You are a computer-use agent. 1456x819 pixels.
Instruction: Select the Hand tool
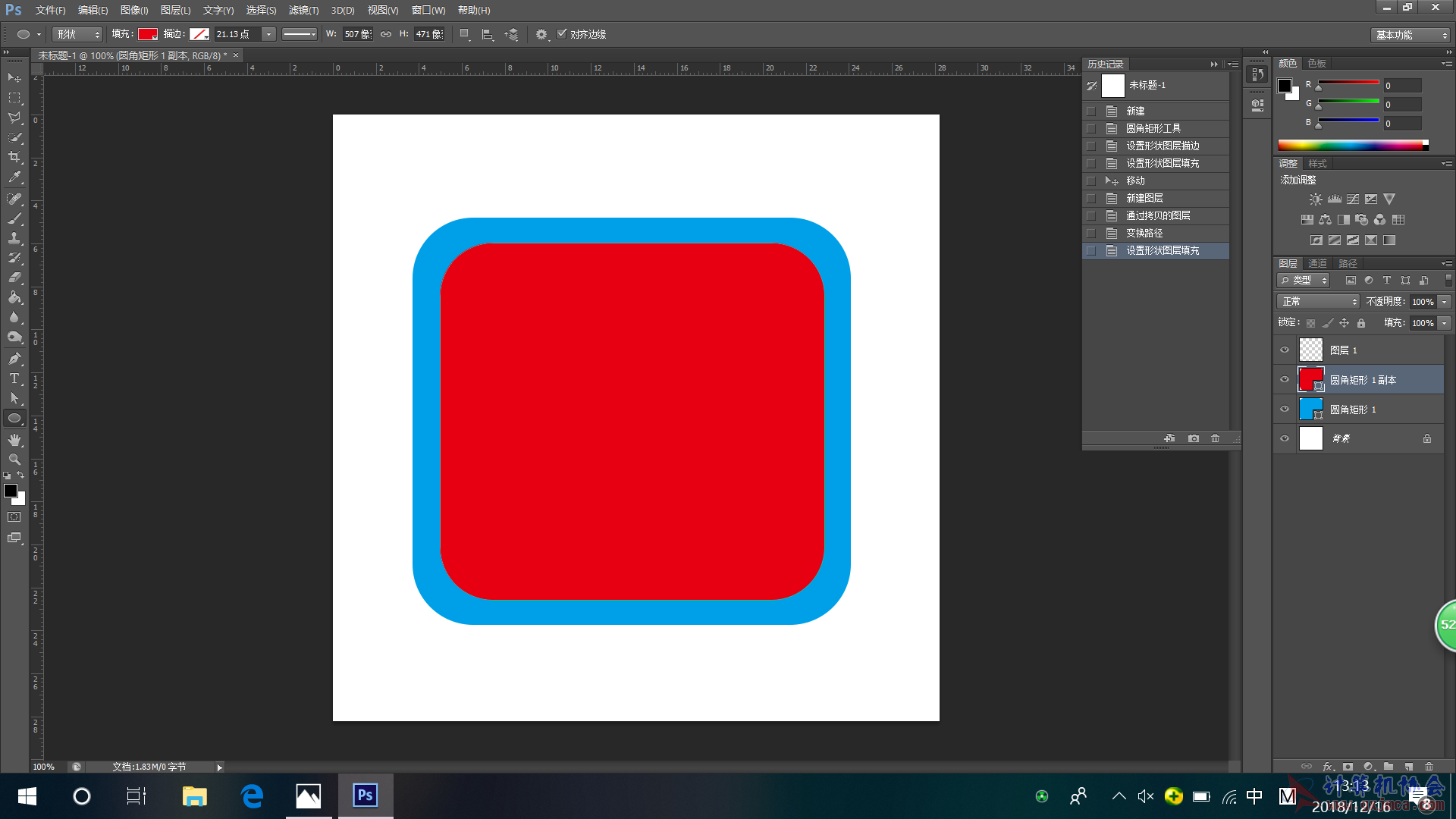14,440
